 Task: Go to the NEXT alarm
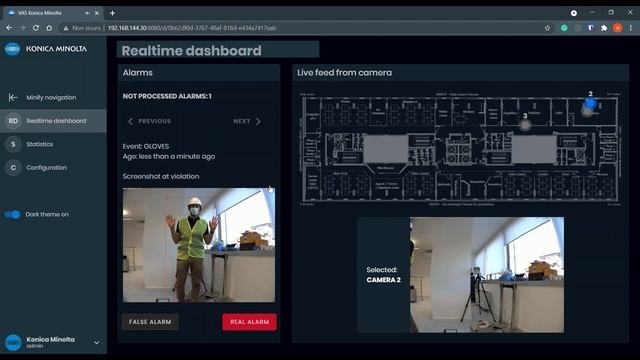(x=247, y=121)
